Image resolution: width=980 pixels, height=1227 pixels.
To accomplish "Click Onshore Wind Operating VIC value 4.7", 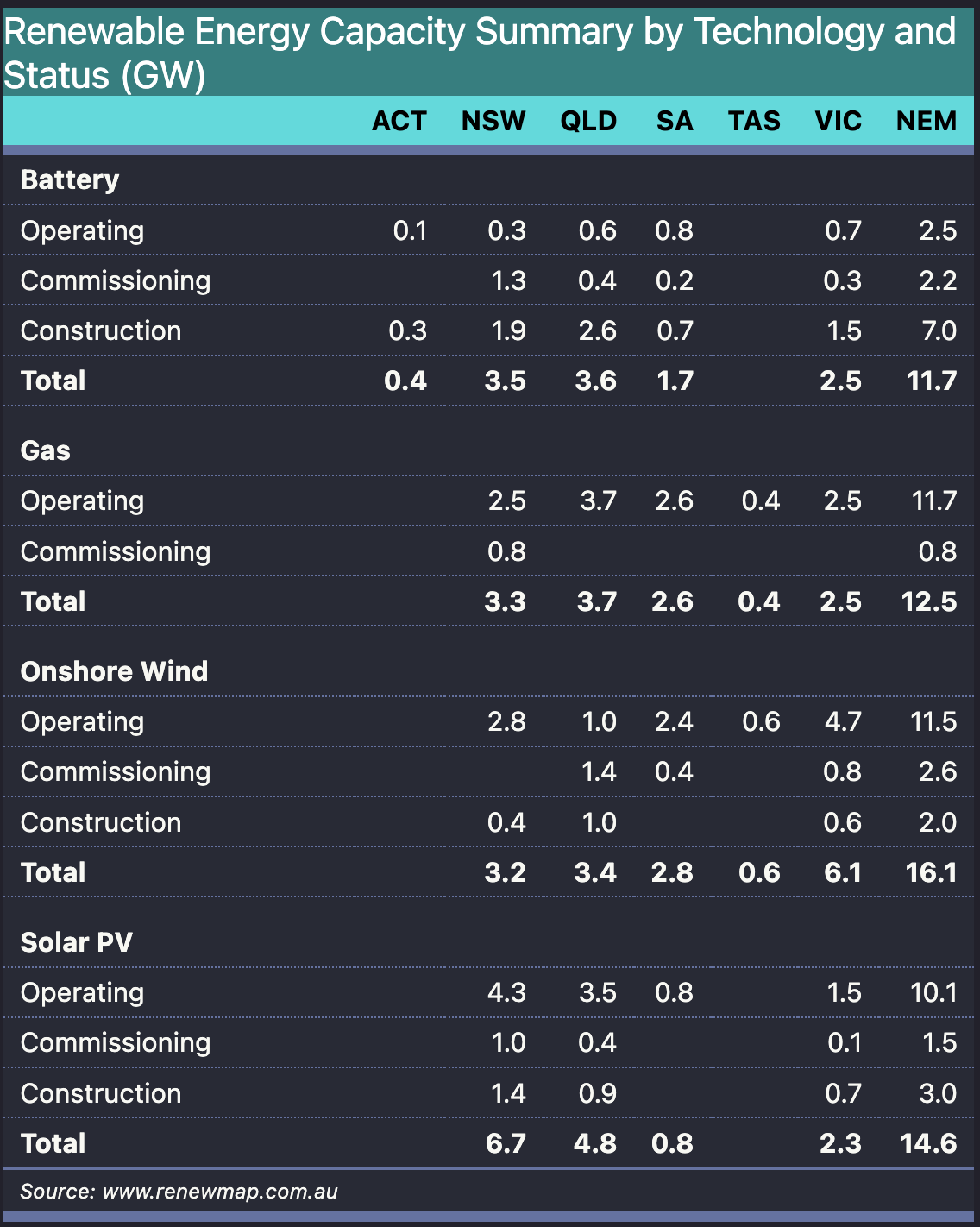I will (843, 721).
